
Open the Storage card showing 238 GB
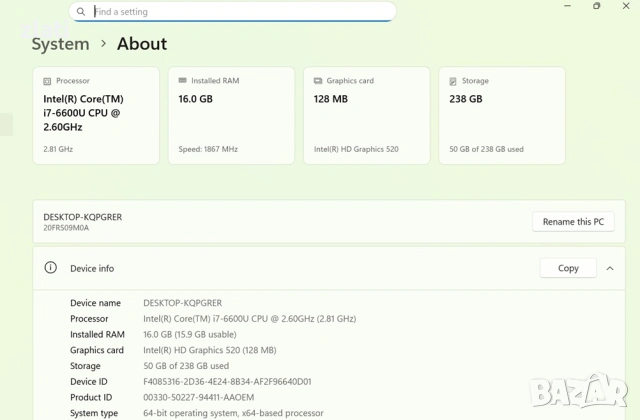point(502,116)
